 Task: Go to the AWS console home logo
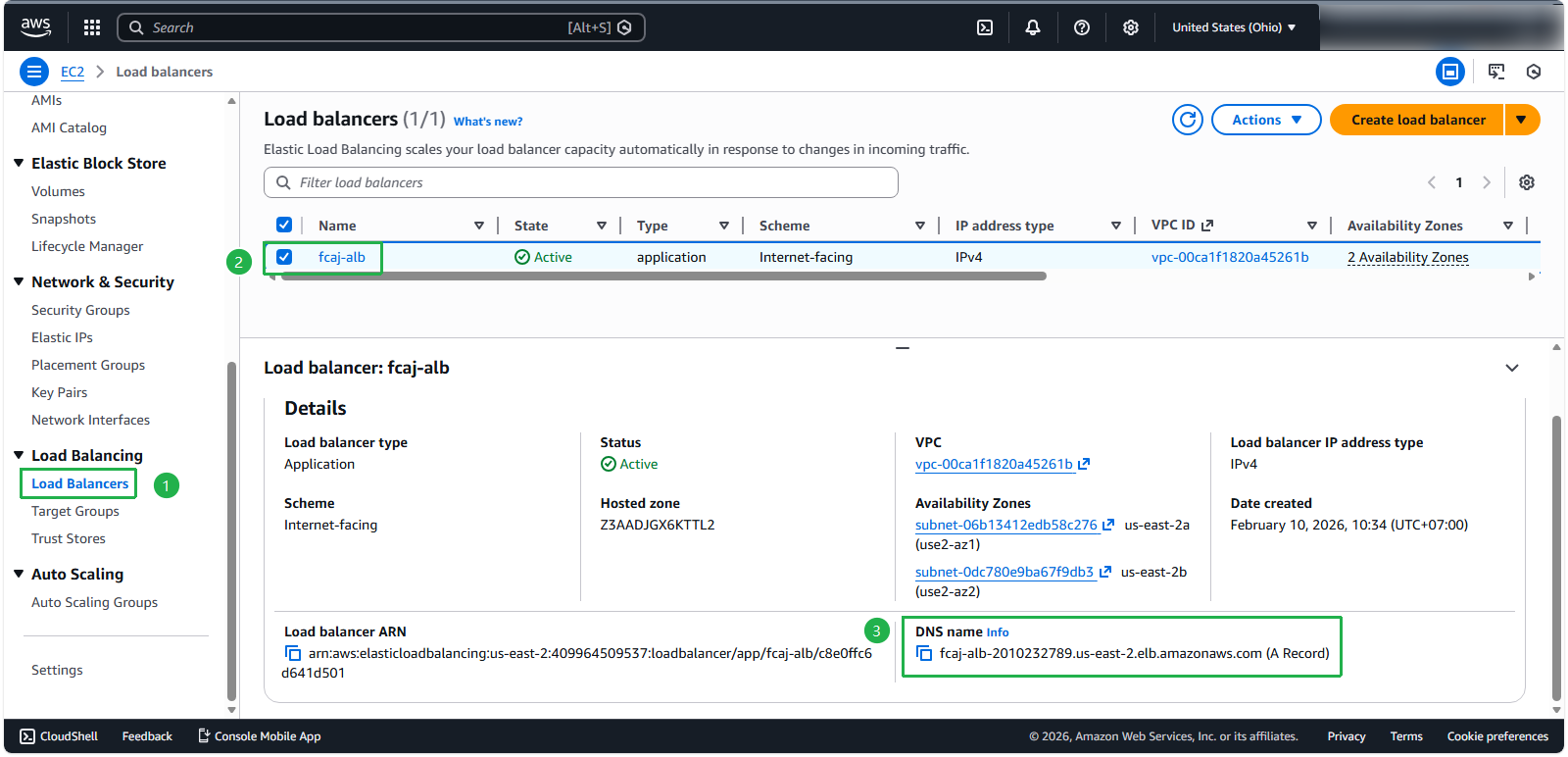(36, 27)
